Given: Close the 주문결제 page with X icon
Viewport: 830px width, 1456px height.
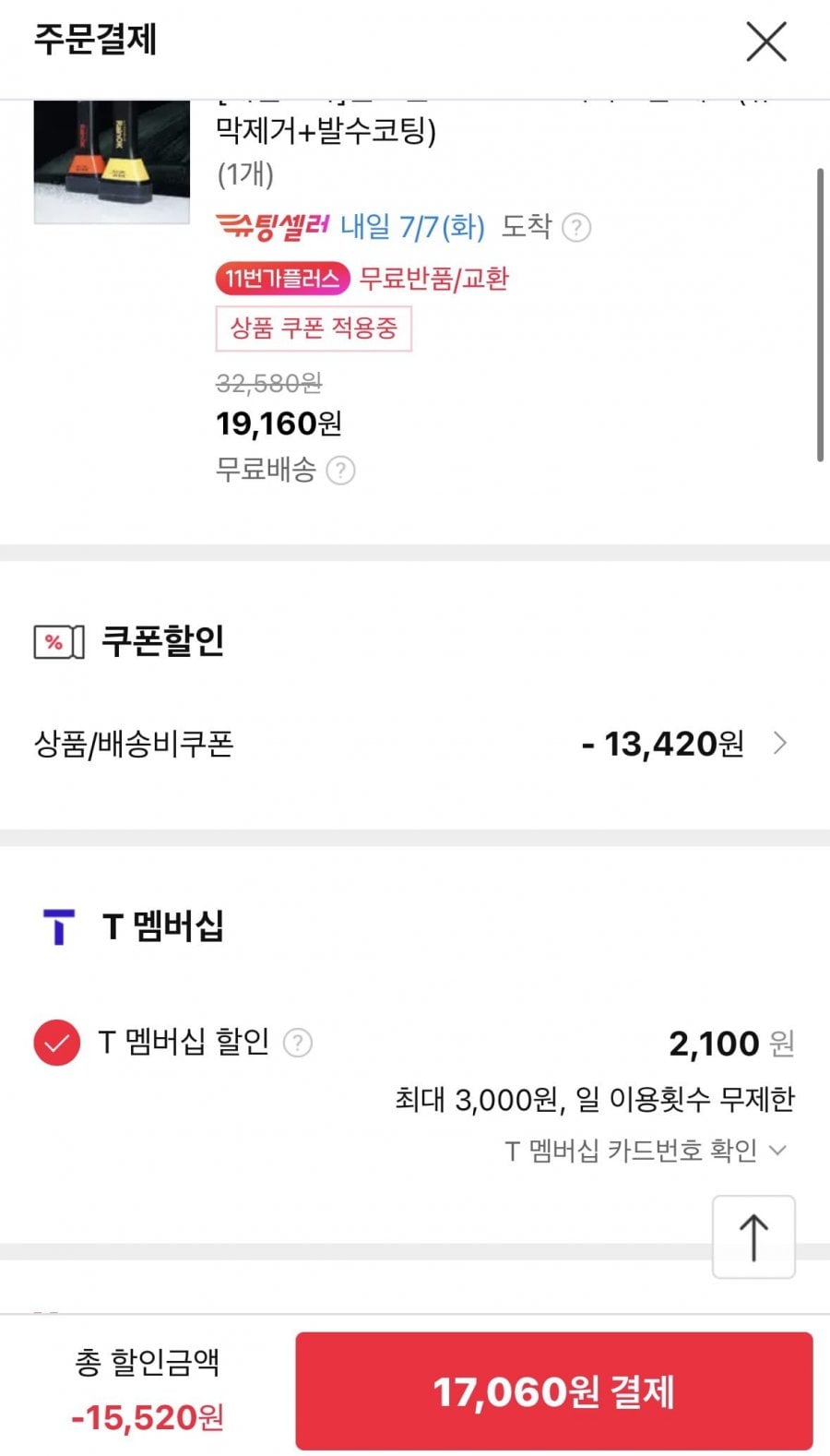Looking at the screenshot, I should (x=766, y=42).
